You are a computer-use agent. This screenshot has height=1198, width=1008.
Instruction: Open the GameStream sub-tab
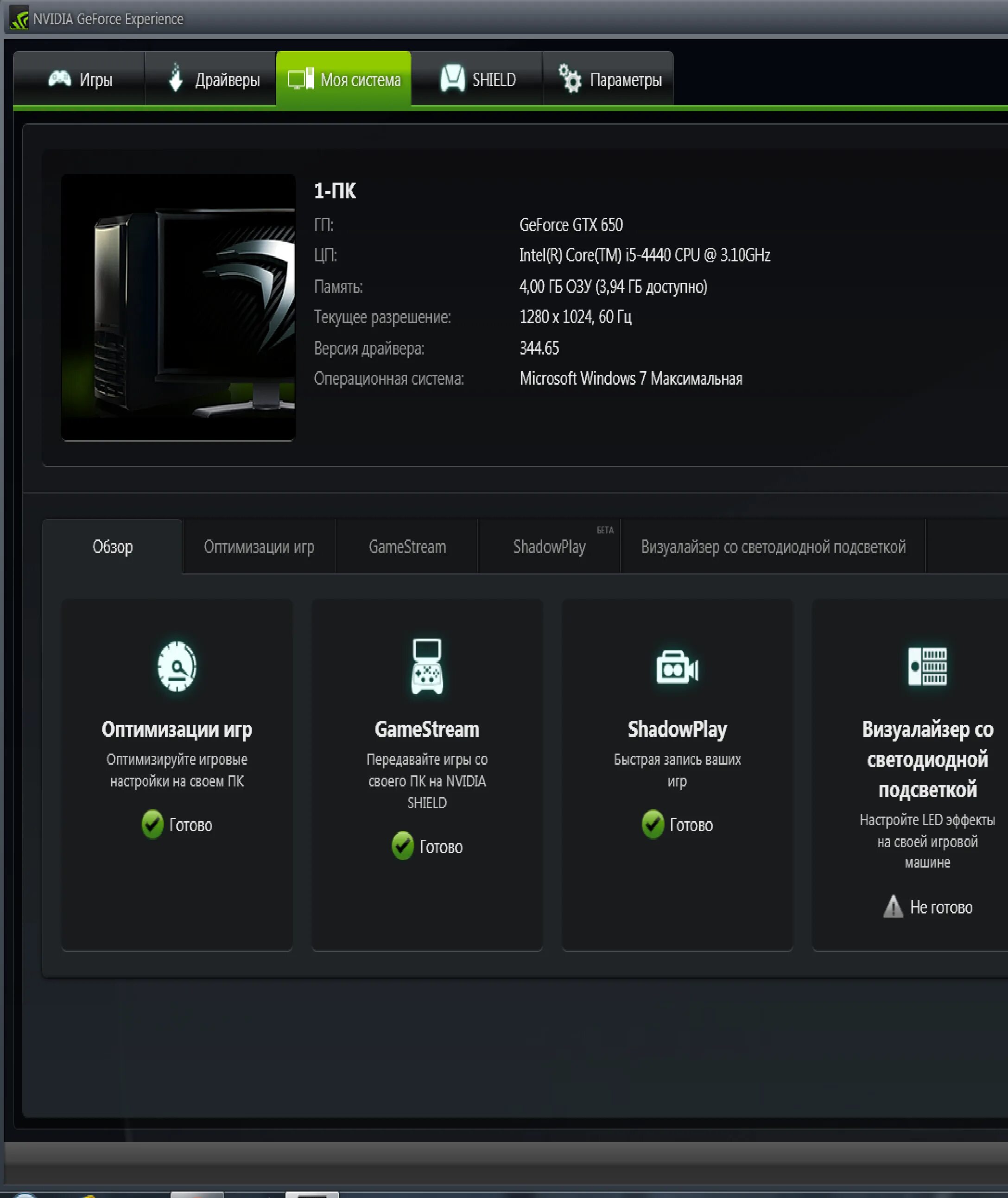click(x=407, y=547)
